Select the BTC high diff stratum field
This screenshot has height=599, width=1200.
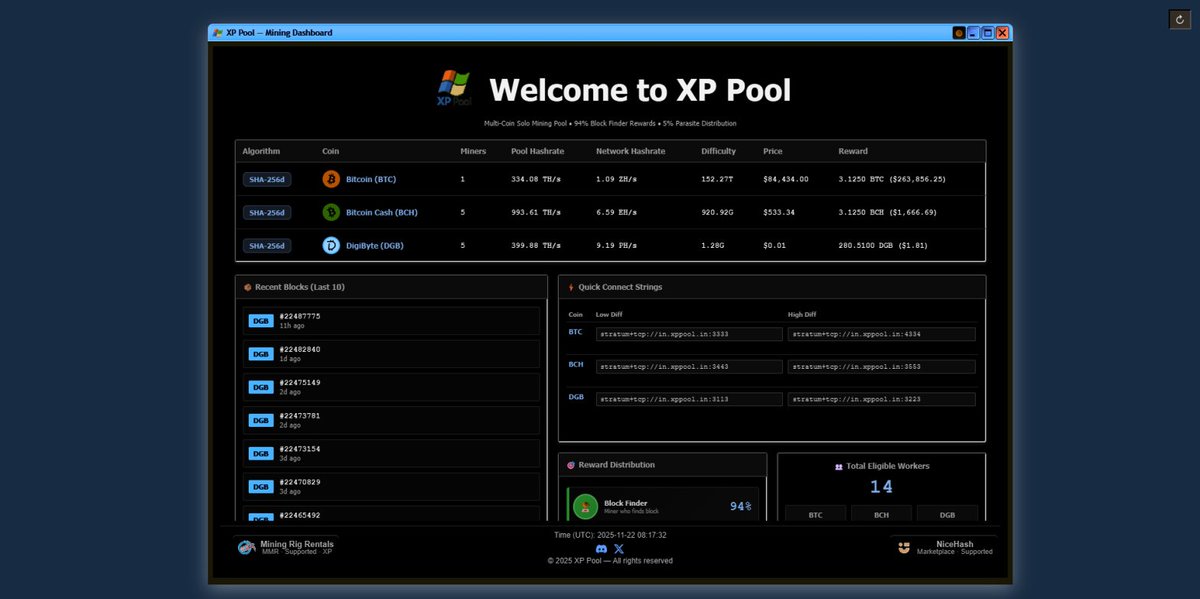coord(881,334)
